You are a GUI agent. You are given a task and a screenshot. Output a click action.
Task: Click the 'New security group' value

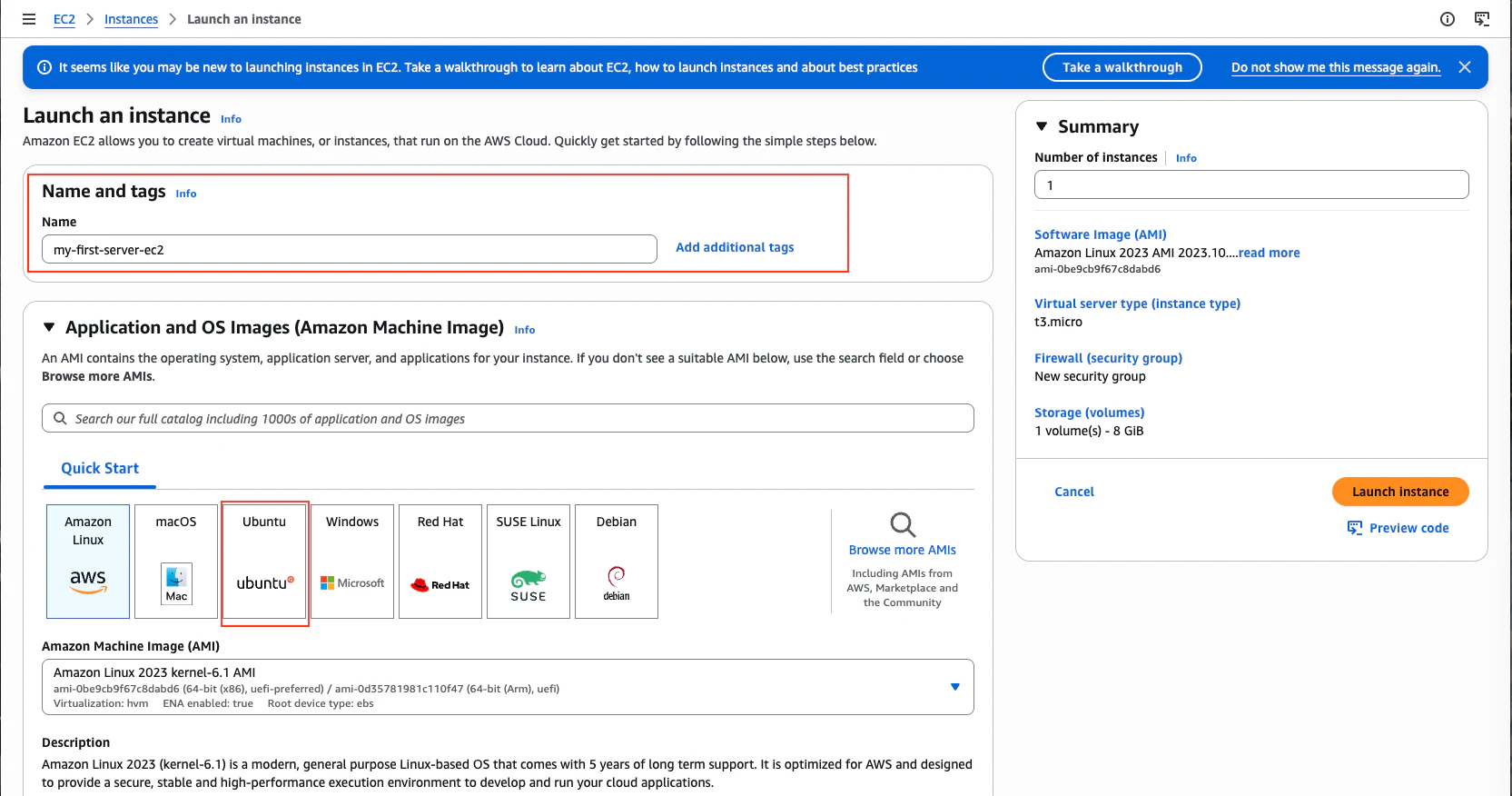[1090, 376]
